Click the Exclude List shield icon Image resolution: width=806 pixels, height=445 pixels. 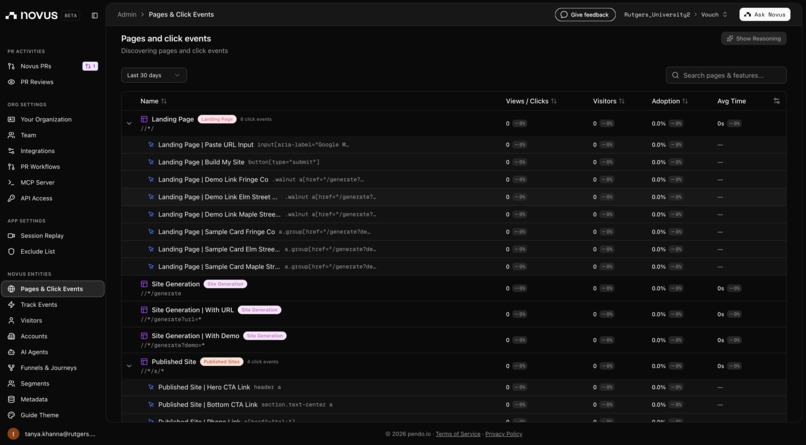11,252
